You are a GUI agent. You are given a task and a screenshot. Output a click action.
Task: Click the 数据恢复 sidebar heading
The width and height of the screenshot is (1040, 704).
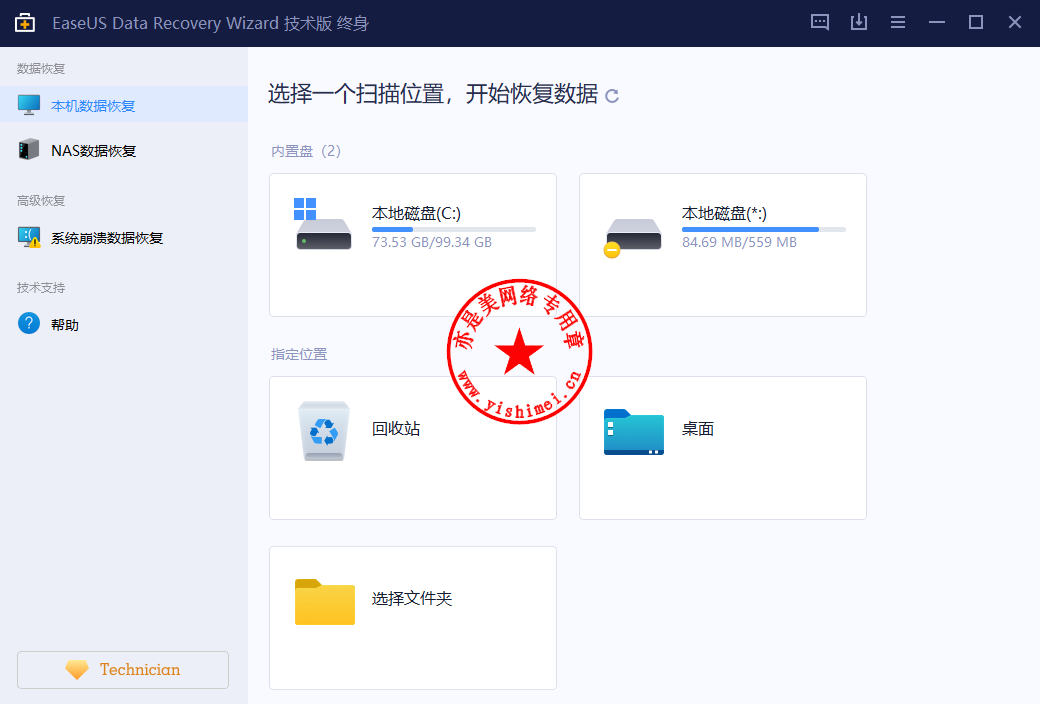coord(41,68)
